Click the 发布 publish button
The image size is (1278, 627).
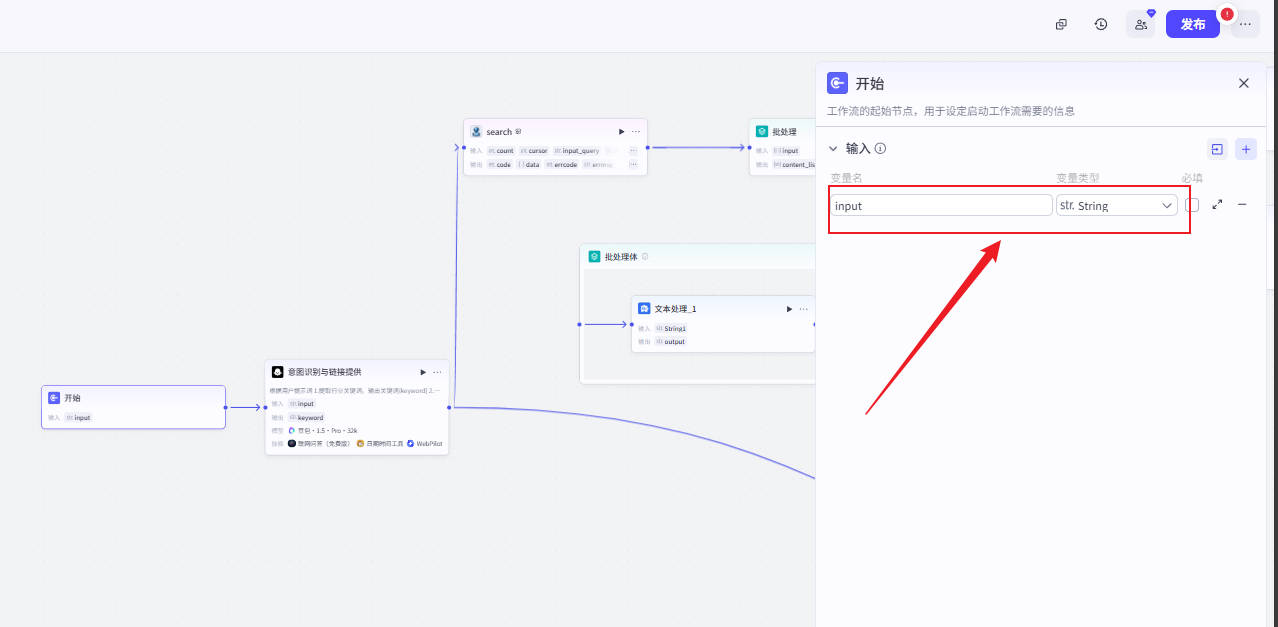1193,24
